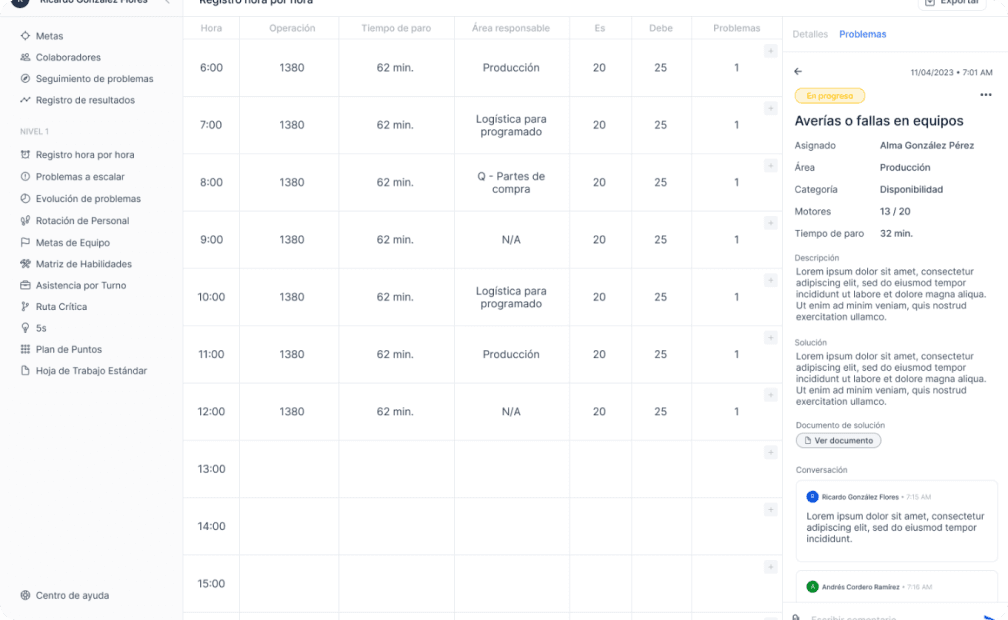Go back using the arrow in problem panel
1008x620 pixels.
(798, 72)
